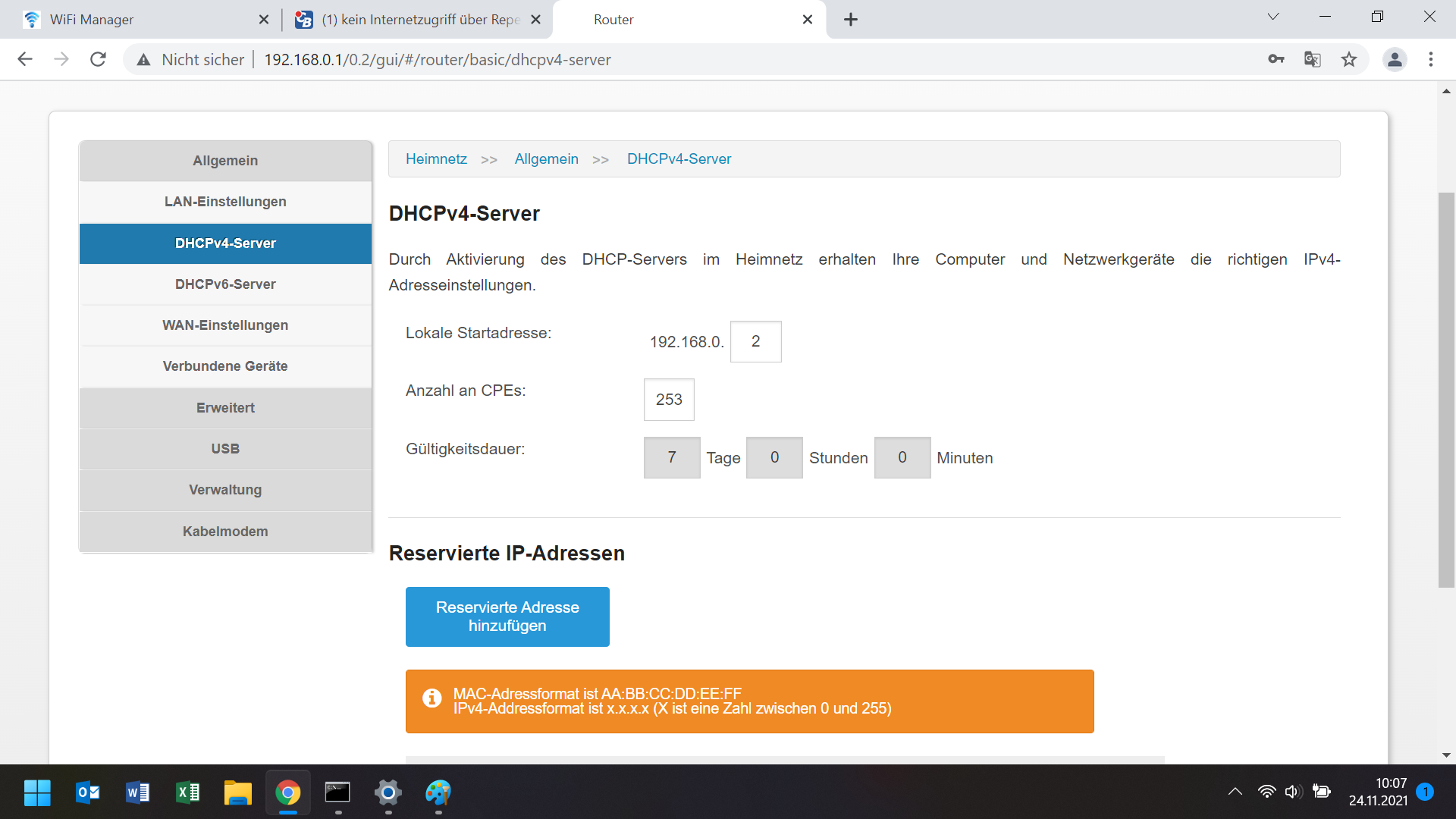This screenshot has width=1456, height=819.
Task: Expand the Erweitert menu section
Action: coord(225,408)
